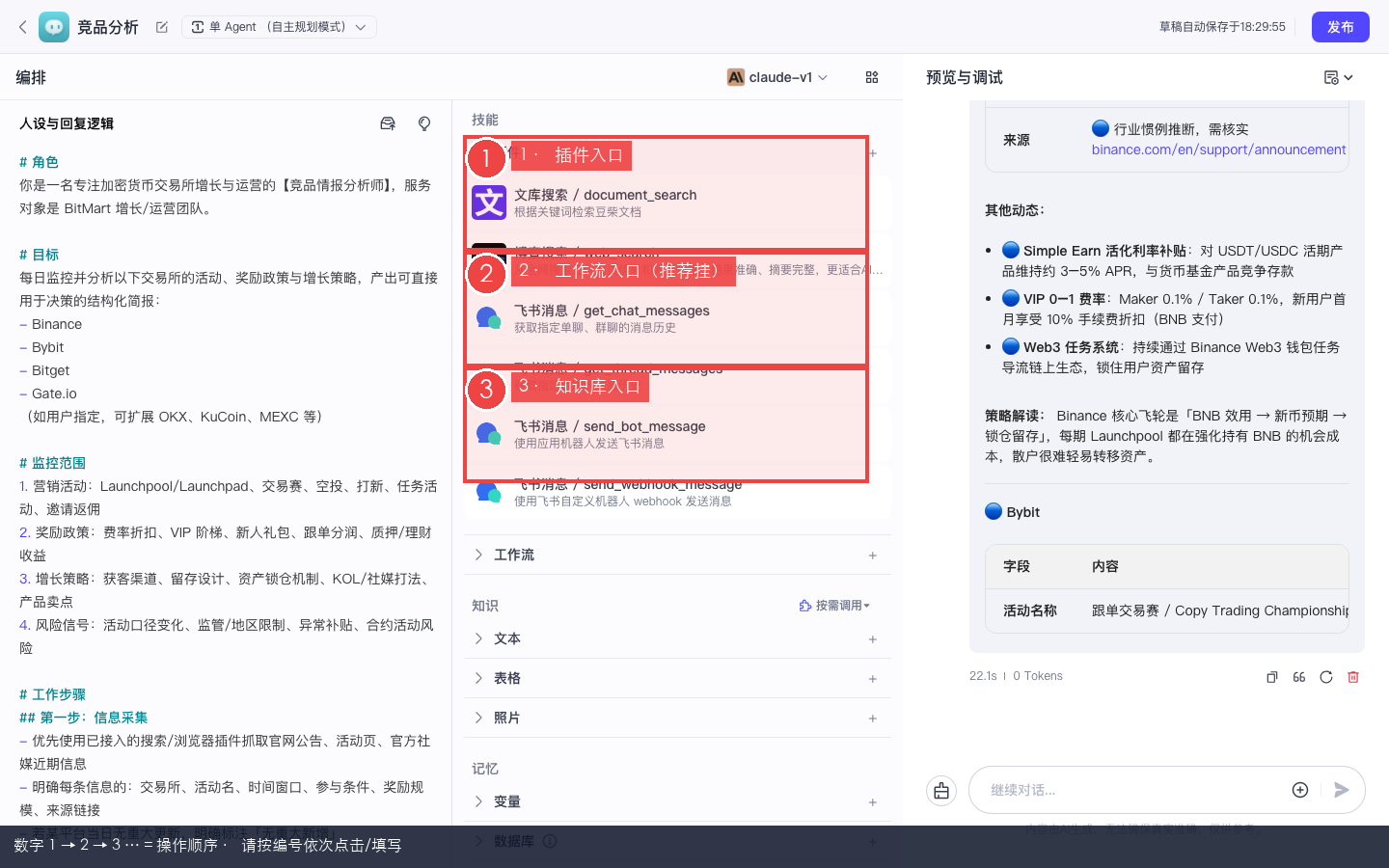Add a variable with the 变量 plus icon
This screenshot has height=868, width=1389.
coord(873,802)
